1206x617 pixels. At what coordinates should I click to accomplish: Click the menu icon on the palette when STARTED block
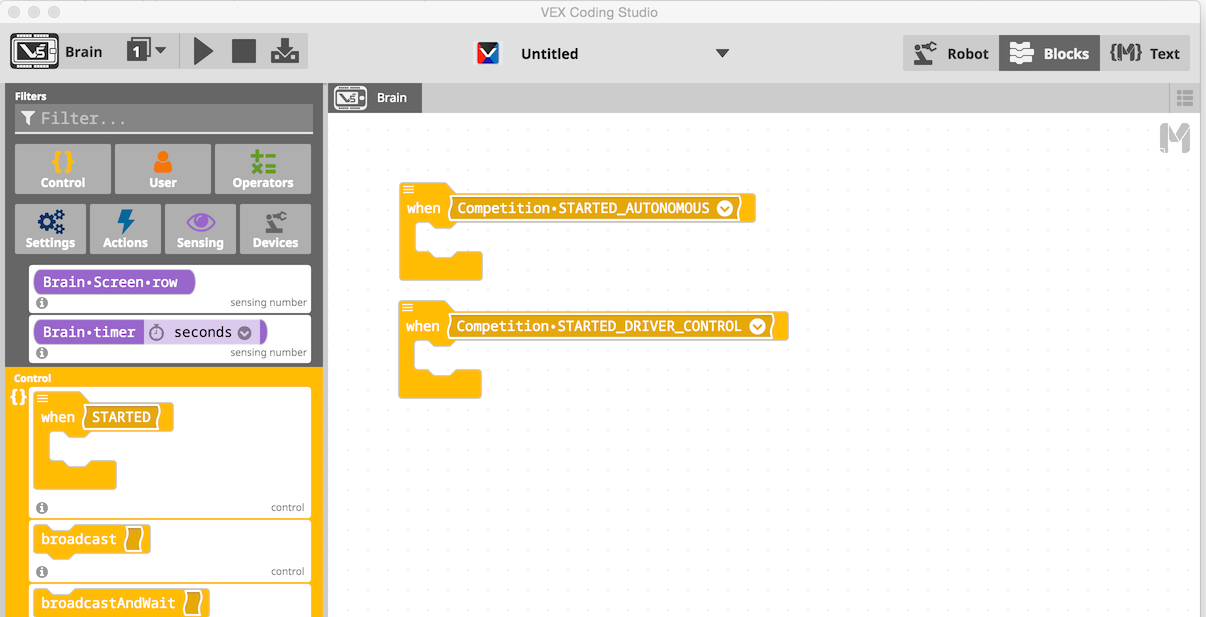[42, 398]
